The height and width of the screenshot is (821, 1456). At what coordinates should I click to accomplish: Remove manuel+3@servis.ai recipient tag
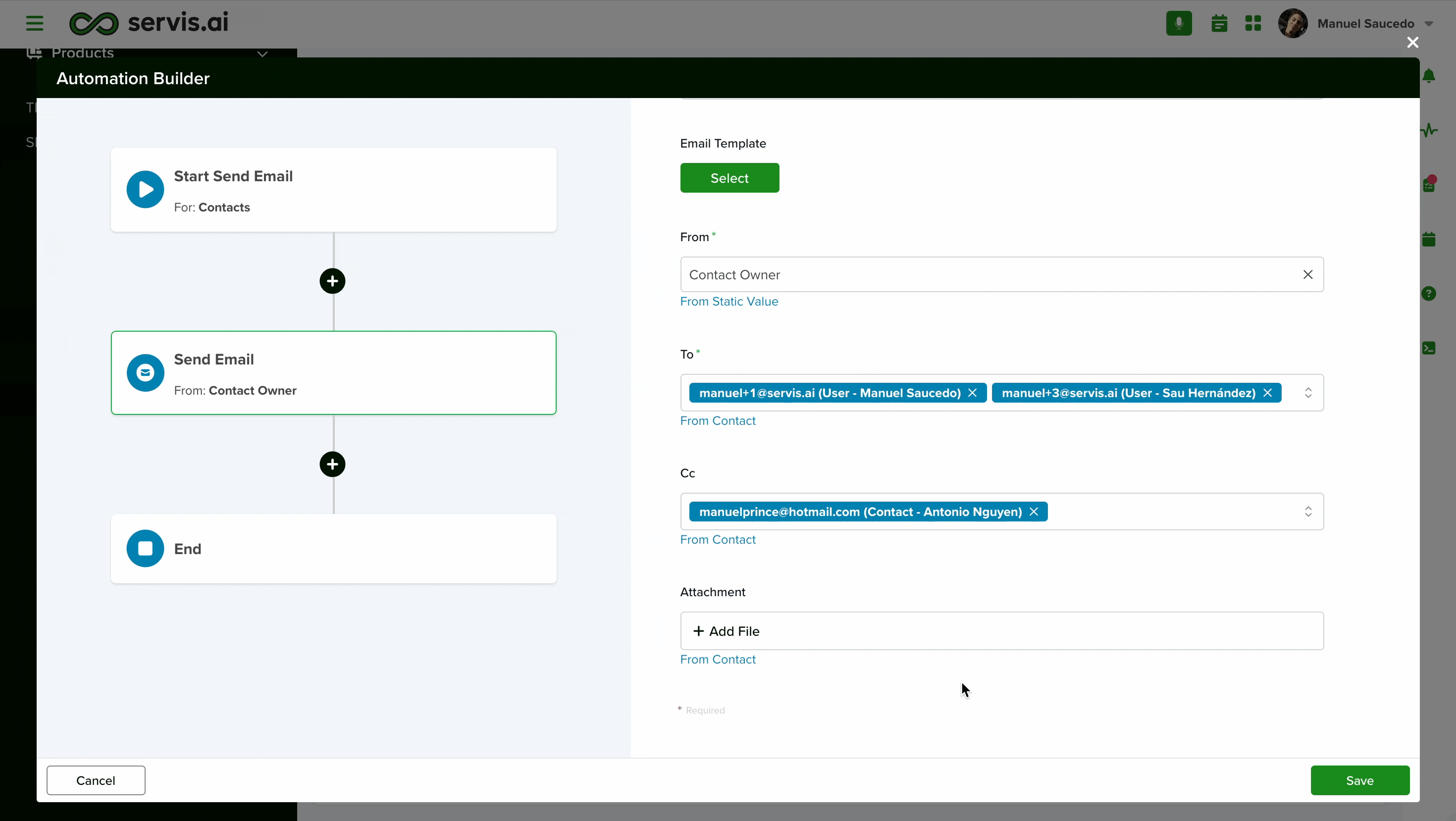click(x=1267, y=393)
